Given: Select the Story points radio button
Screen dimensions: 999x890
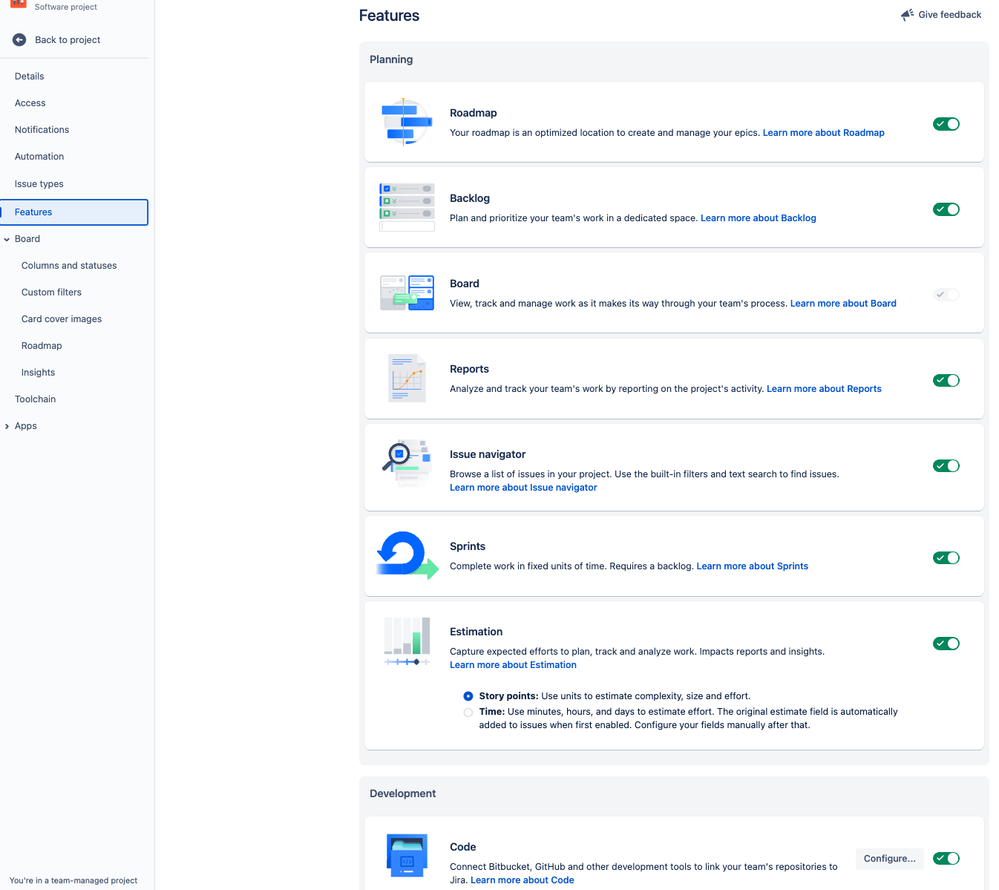Looking at the screenshot, I should [x=468, y=696].
